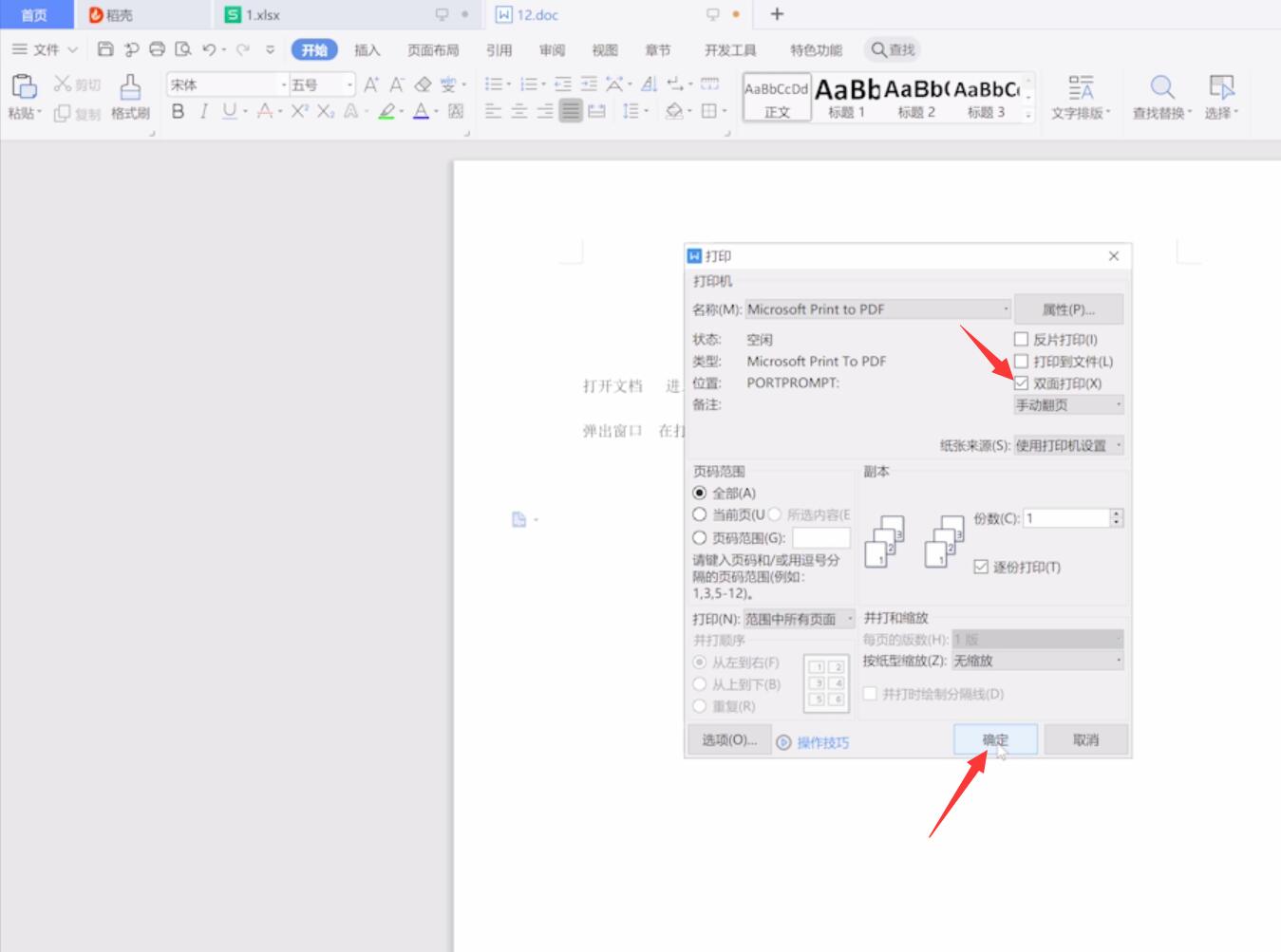Screen dimensions: 1281x952
Task: Click the Cut scissors icon
Action: pos(63,84)
